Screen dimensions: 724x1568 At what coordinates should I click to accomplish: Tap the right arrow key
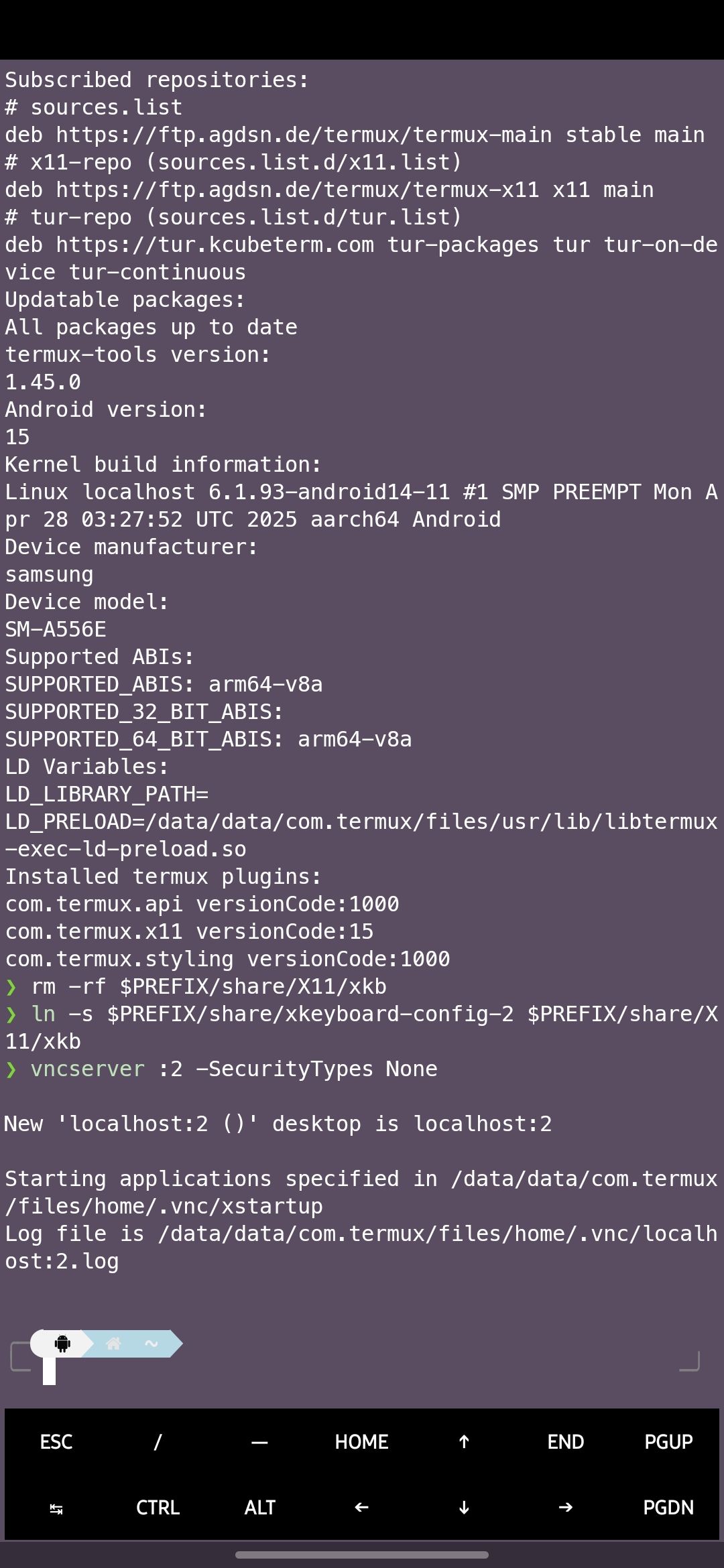coord(565,1507)
